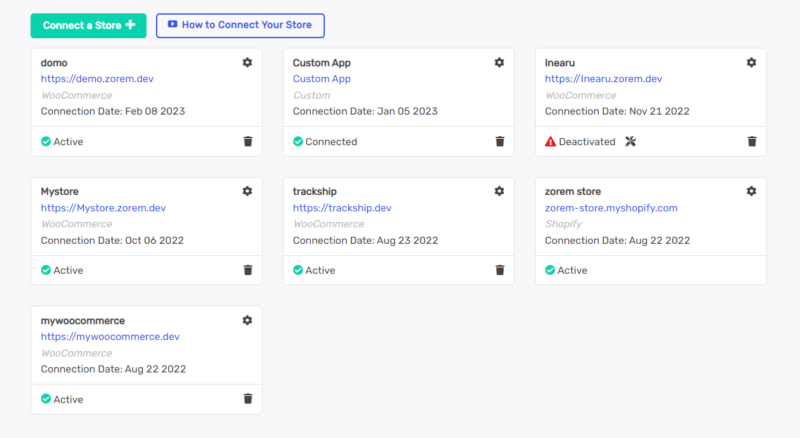Viewport: 800px width, 438px height.
Task: Open zorem-store.myshopify.com link
Action: (611, 208)
